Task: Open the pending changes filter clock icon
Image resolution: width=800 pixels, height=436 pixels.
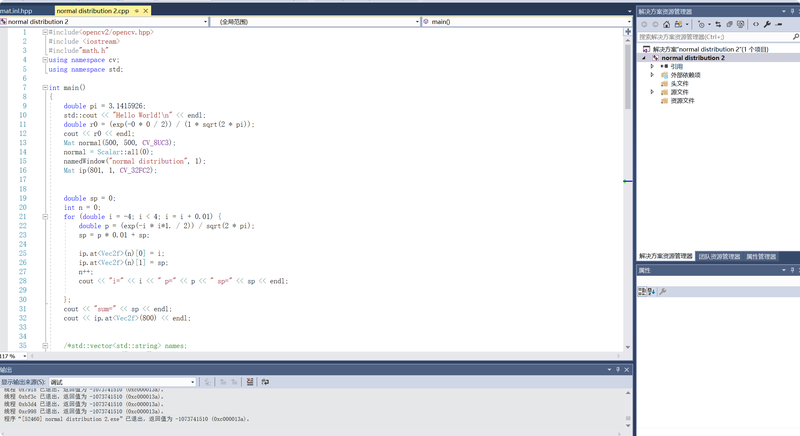Action: coord(702,24)
